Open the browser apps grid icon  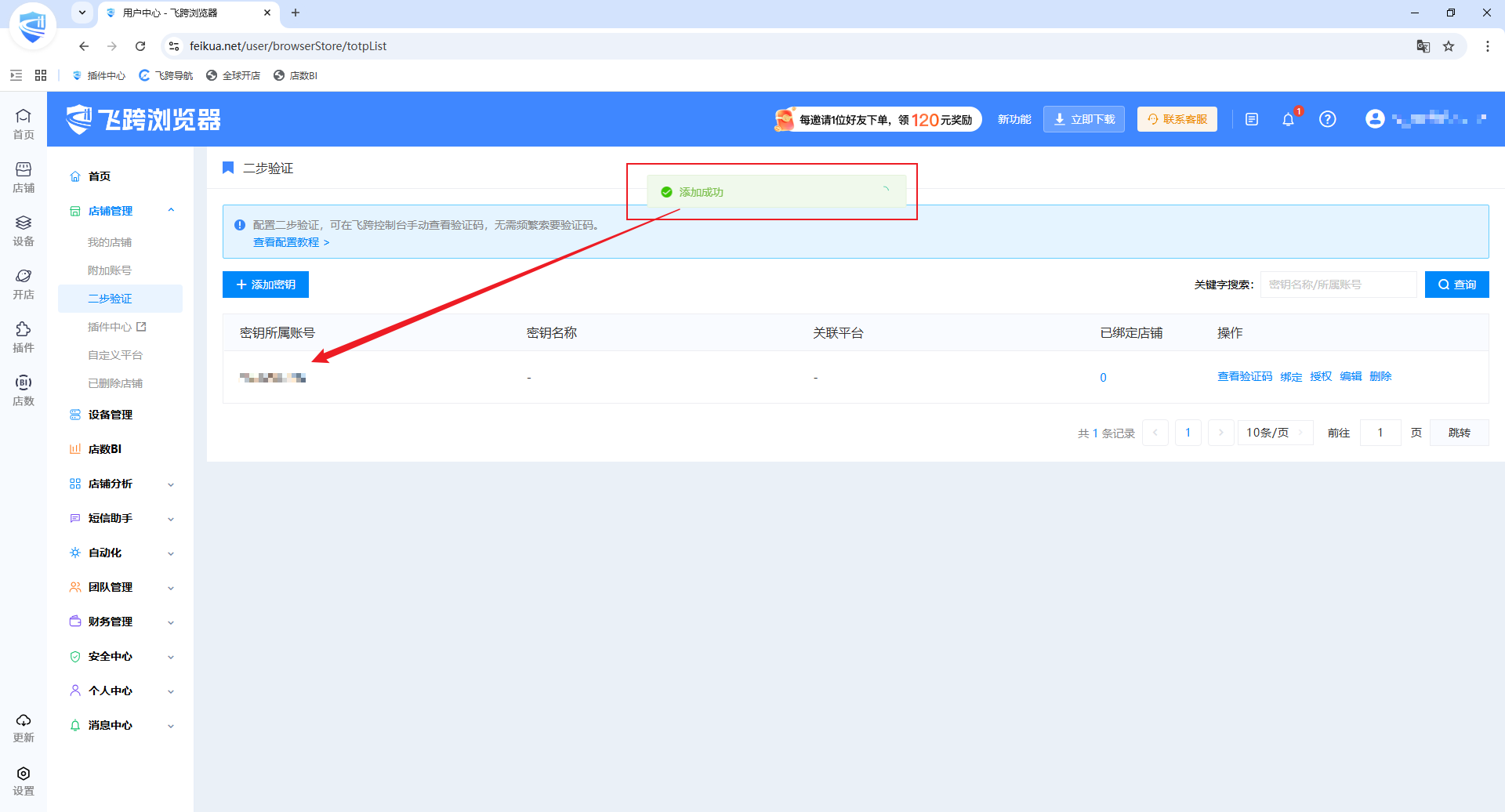coord(41,75)
